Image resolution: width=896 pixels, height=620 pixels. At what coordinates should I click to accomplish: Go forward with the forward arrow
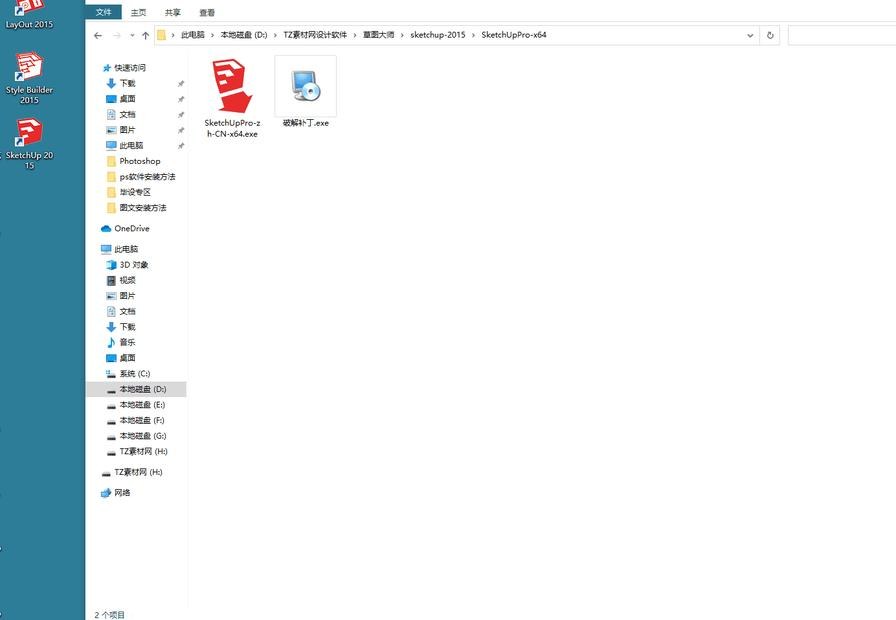point(117,35)
